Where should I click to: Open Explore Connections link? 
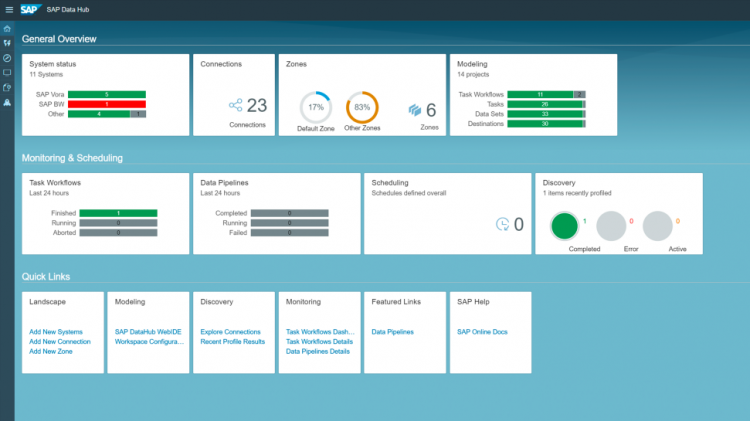pos(231,332)
